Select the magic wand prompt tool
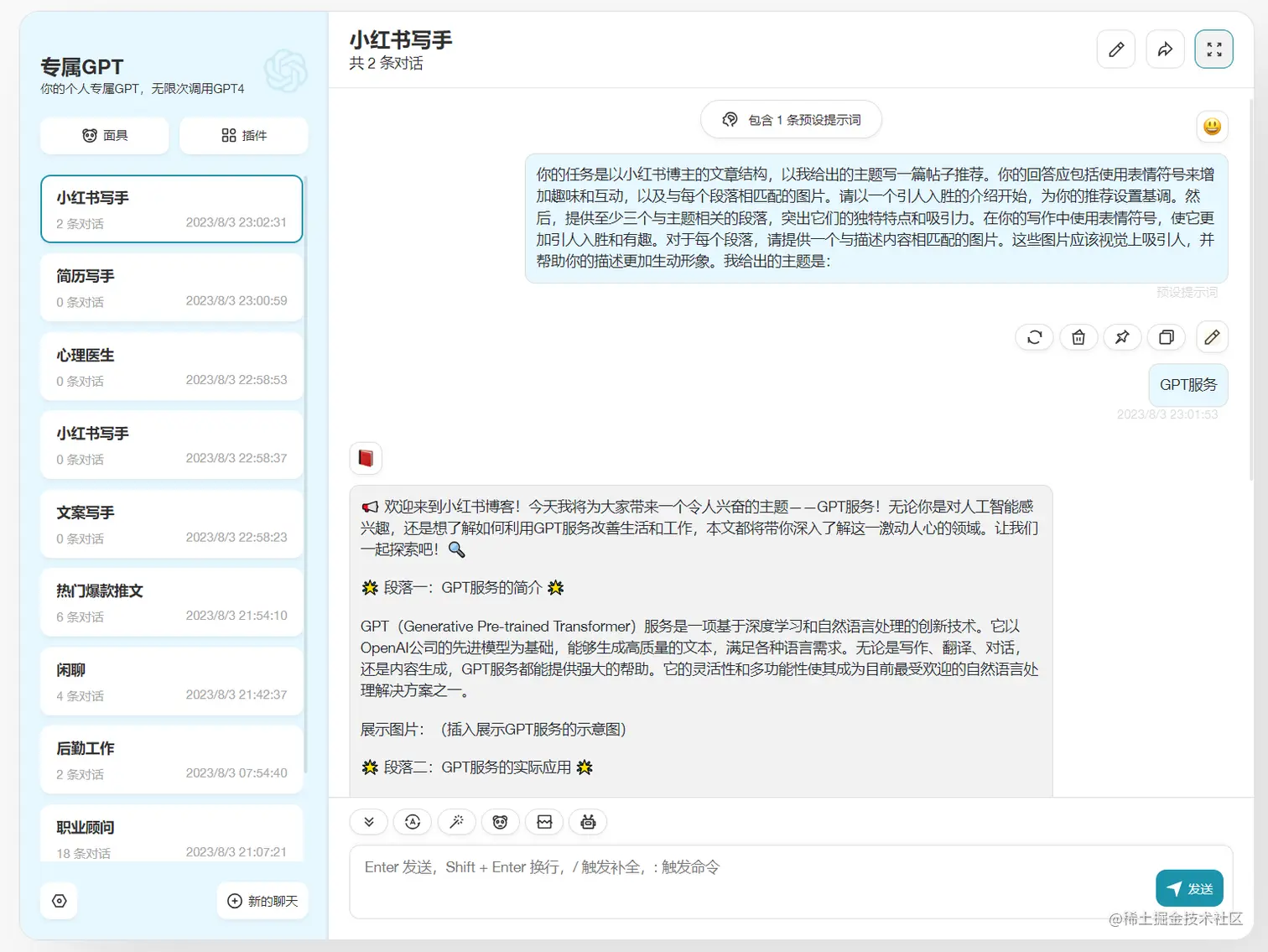Viewport: 1268px width, 952px height. 457,822
